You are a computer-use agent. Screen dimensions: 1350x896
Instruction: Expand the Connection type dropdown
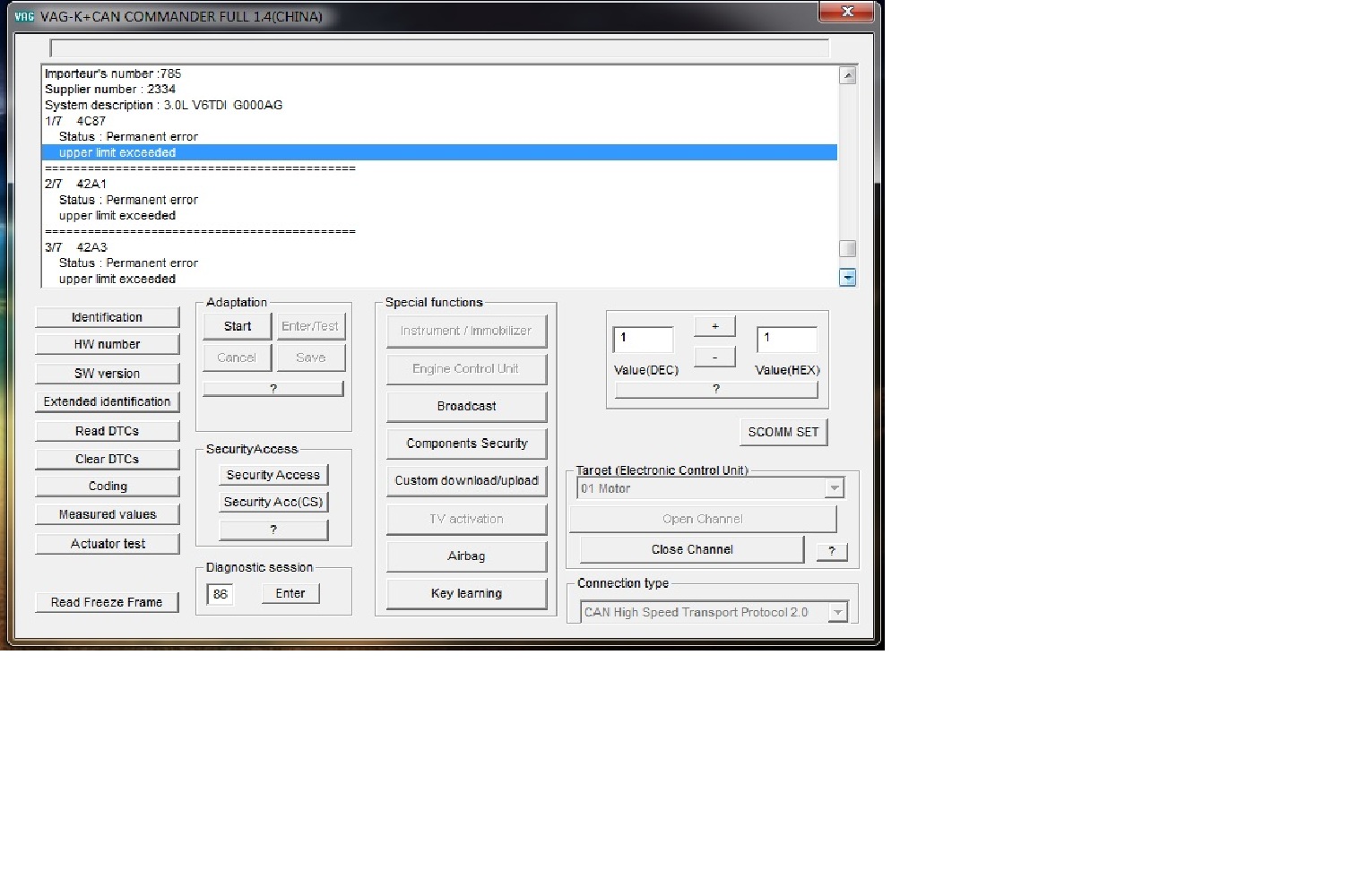(837, 613)
